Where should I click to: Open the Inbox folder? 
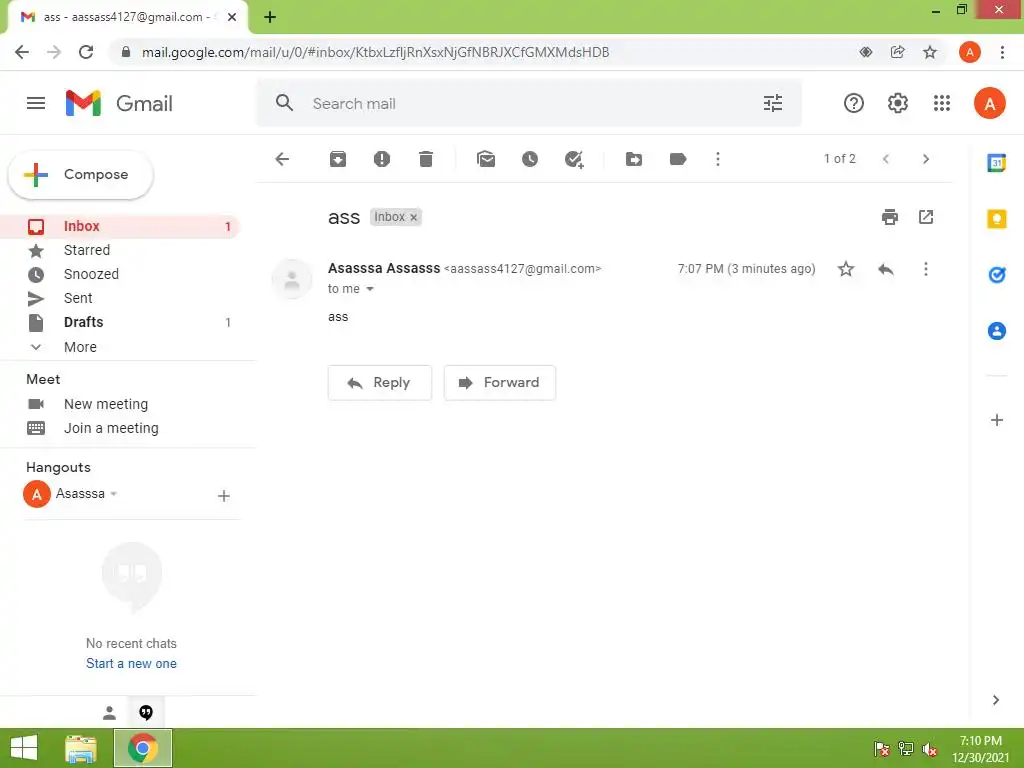click(120, 227)
